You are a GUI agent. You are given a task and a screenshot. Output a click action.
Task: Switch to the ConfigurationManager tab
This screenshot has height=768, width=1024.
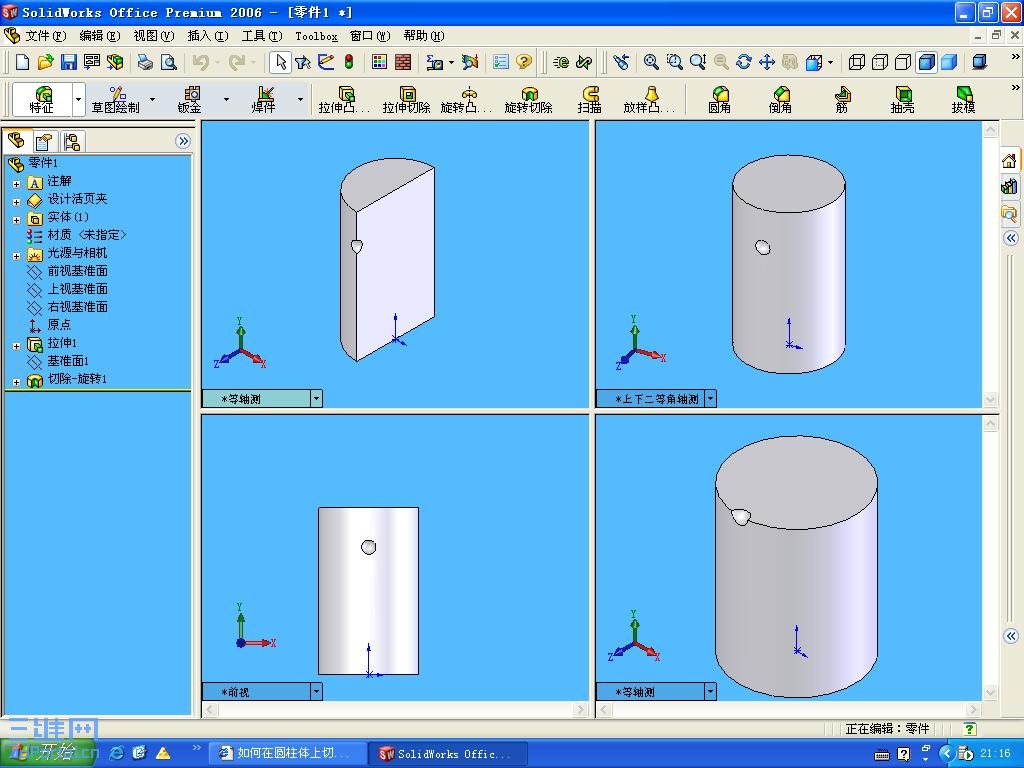[x=72, y=142]
